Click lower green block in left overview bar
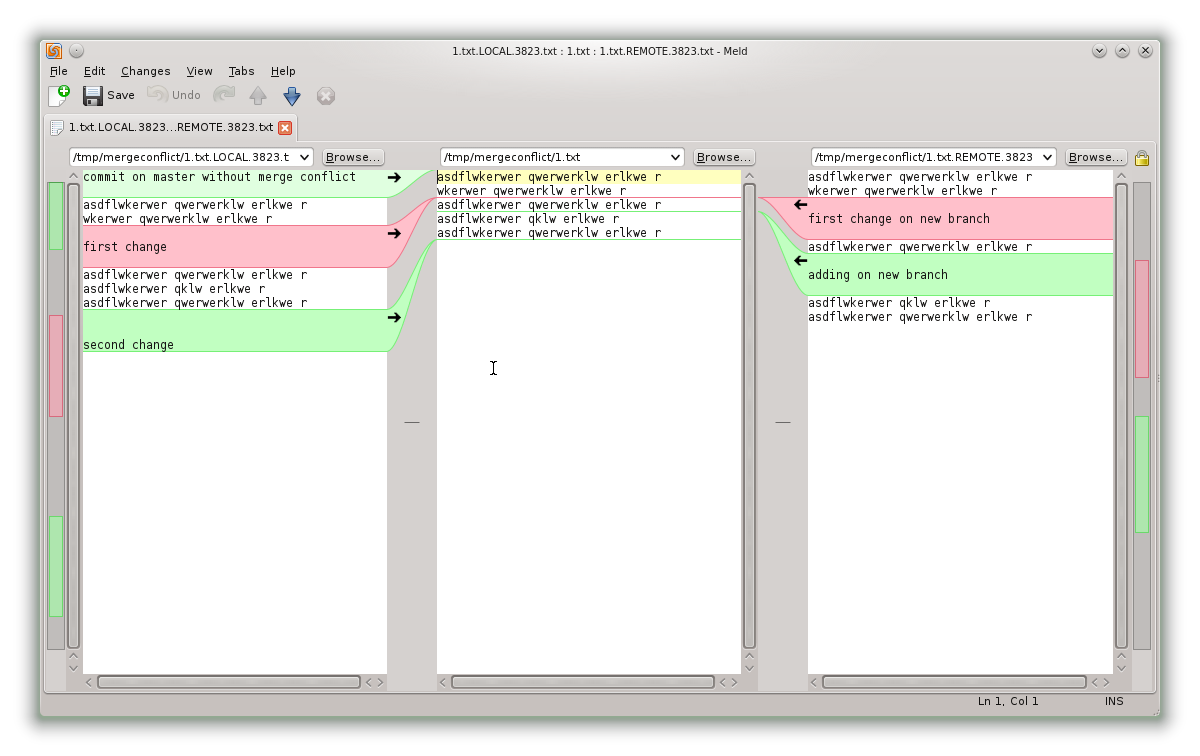The width and height of the screenshot is (1200, 756). 56,566
